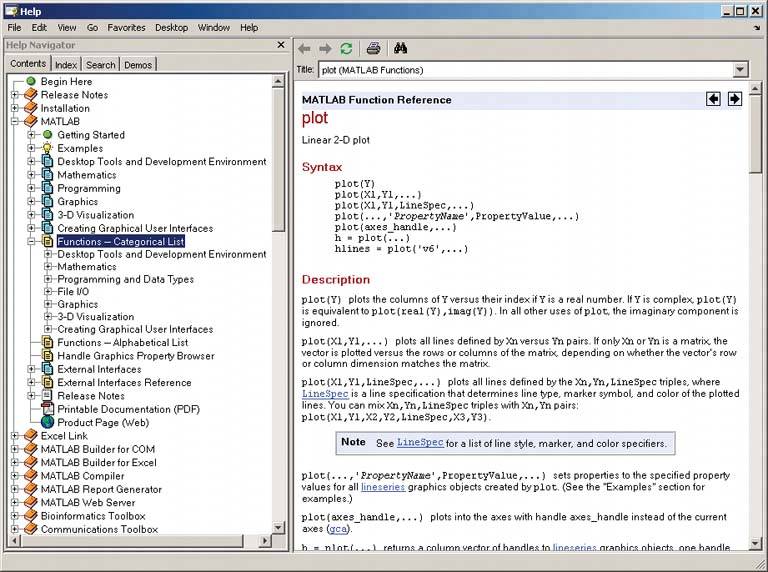
Task: Follow the LineSpec link in the Note box
Action: point(418,442)
